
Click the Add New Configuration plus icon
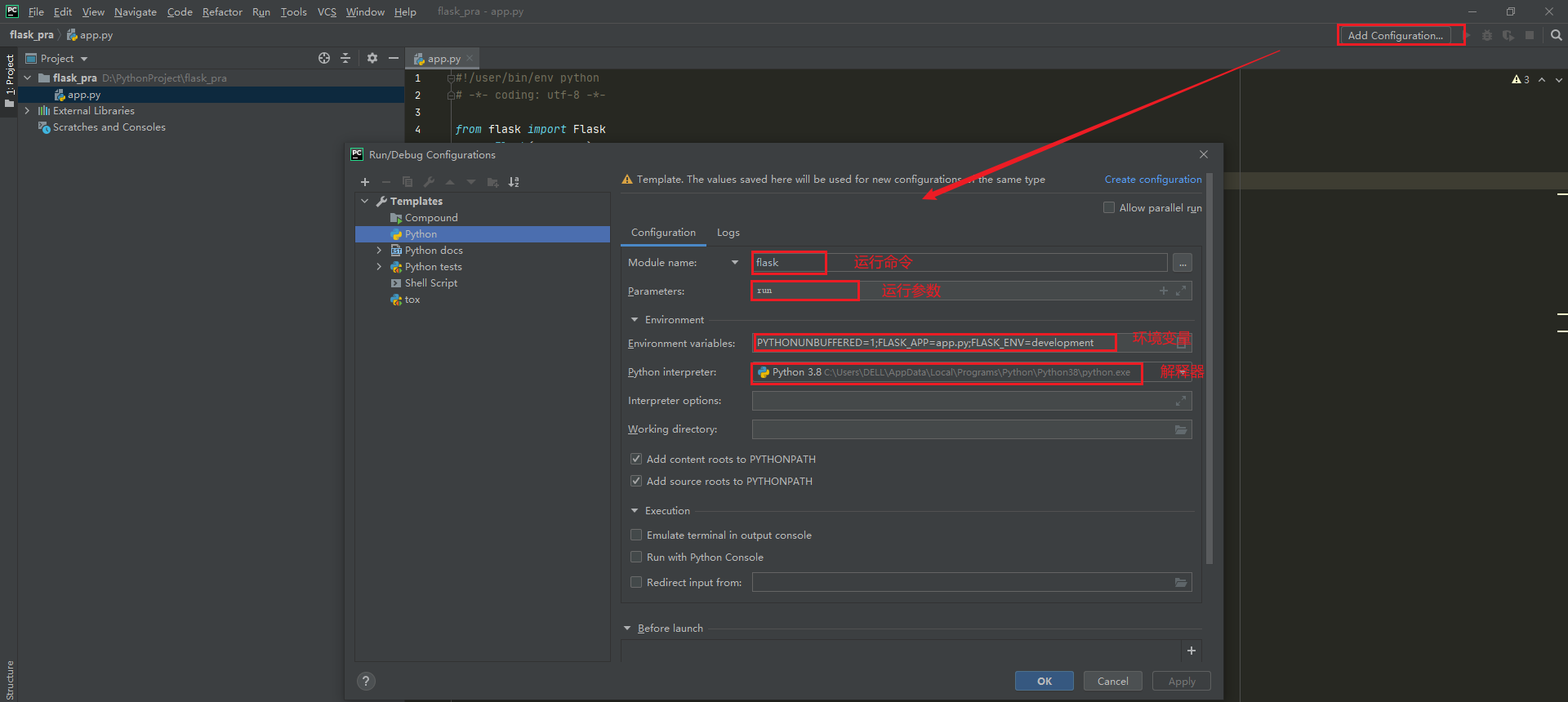pos(365,182)
